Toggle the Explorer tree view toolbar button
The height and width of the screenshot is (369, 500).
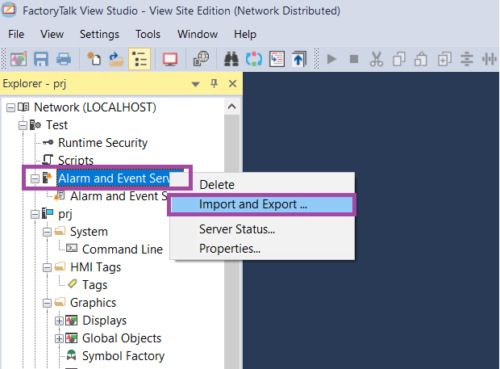tap(139, 59)
